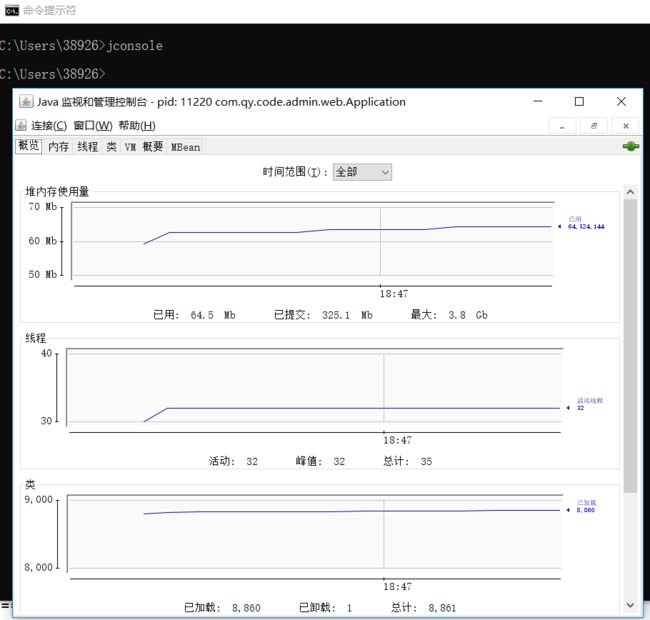The image size is (650, 620).
Task: Click the Java icon in JConsole title bar
Action: 26,102
